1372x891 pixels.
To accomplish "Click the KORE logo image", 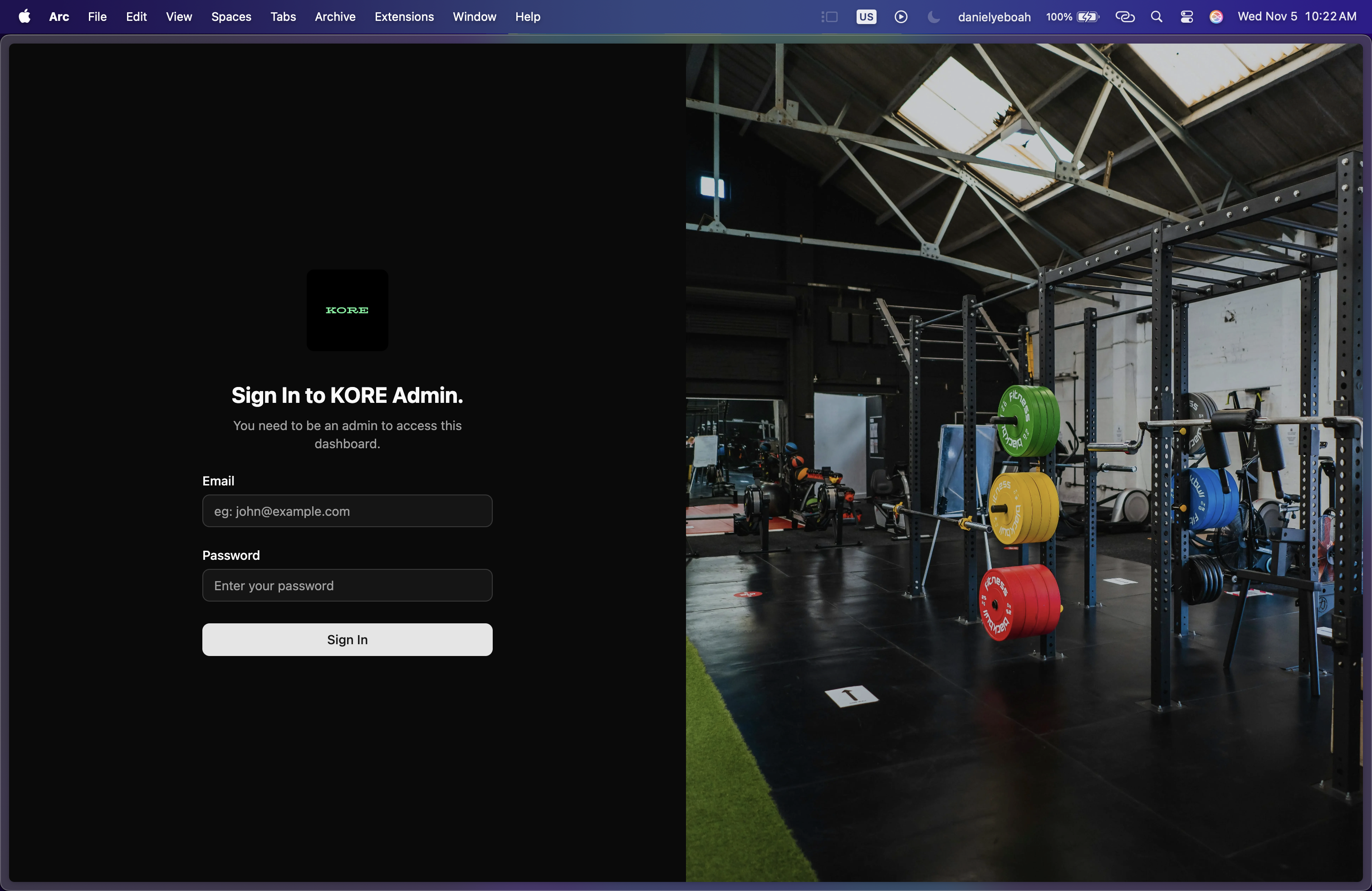I will click(347, 310).
